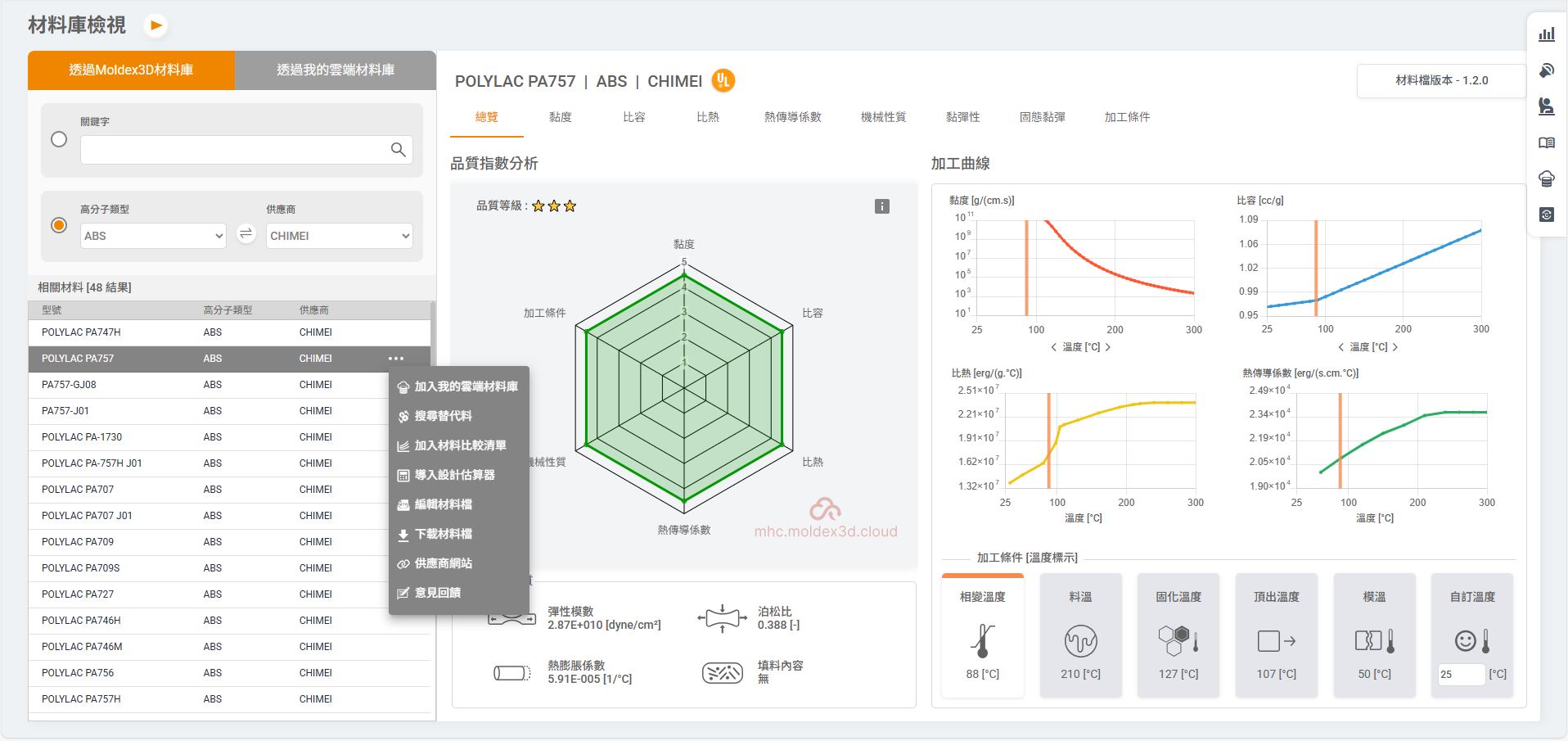Viewport: 1568px width, 741px height.
Task: Select POLYLAC PA757H row
Action: pyautogui.click(x=229, y=699)
